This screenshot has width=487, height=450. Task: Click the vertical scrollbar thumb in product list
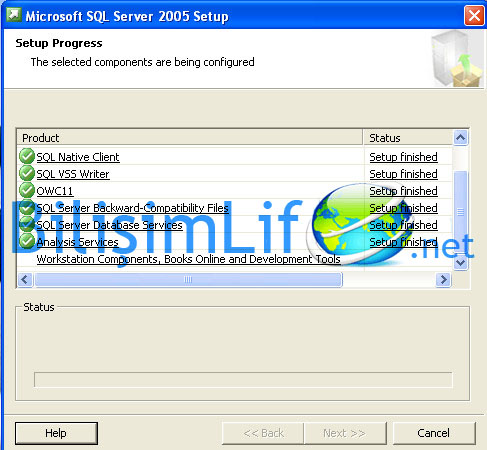pyautogui.click(x=460, y=212)
